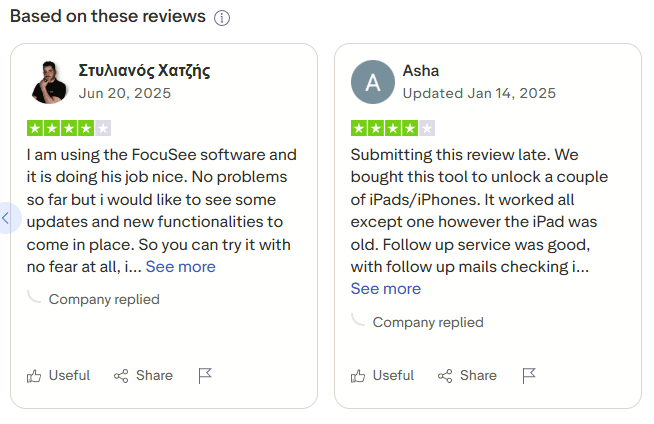Click reviewer name Στυλιανός Χατζής
This screenshot has width=654, height=424.
coord(144,71)
